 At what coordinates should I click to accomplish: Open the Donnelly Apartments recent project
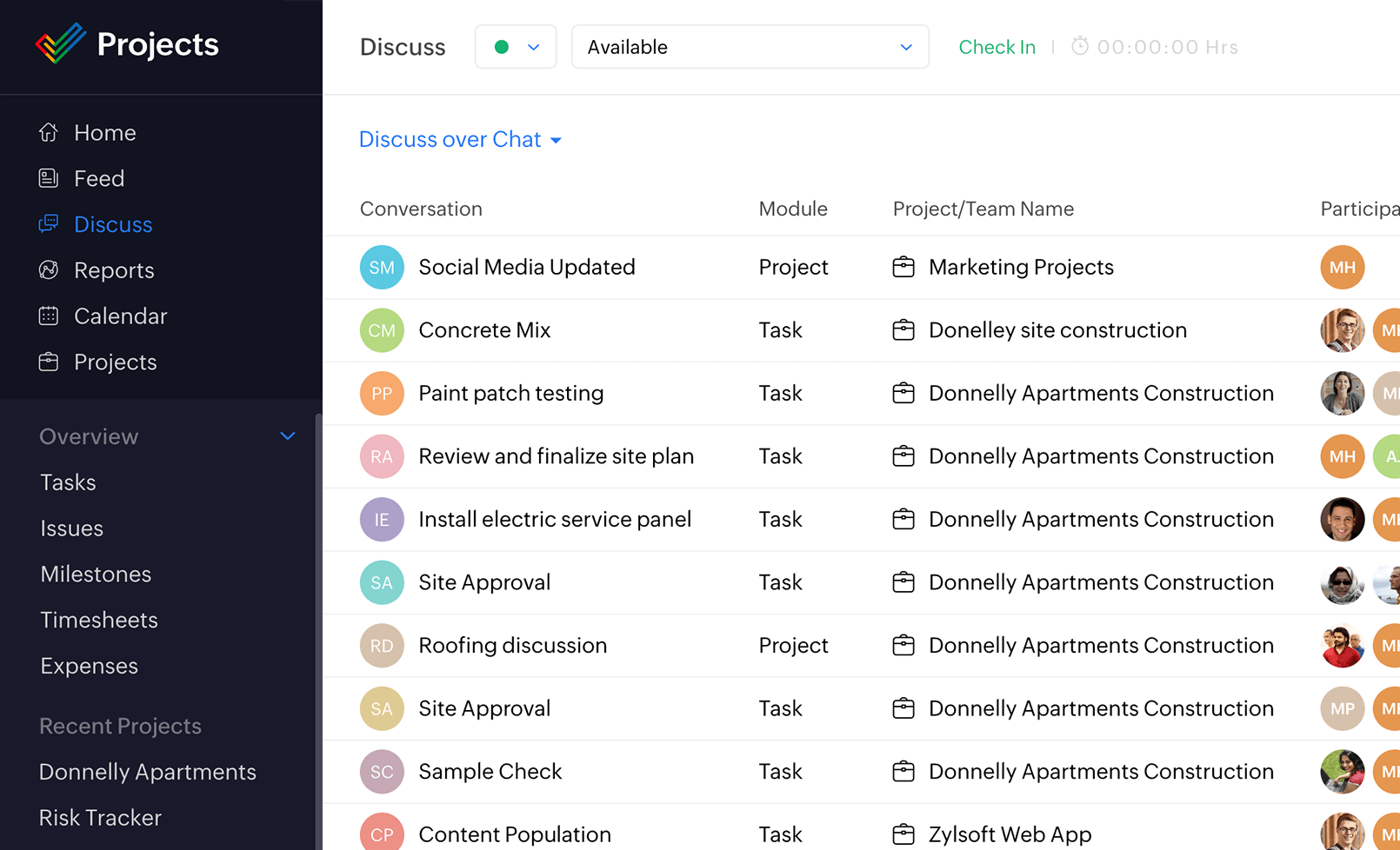click(x=148, y=772)
